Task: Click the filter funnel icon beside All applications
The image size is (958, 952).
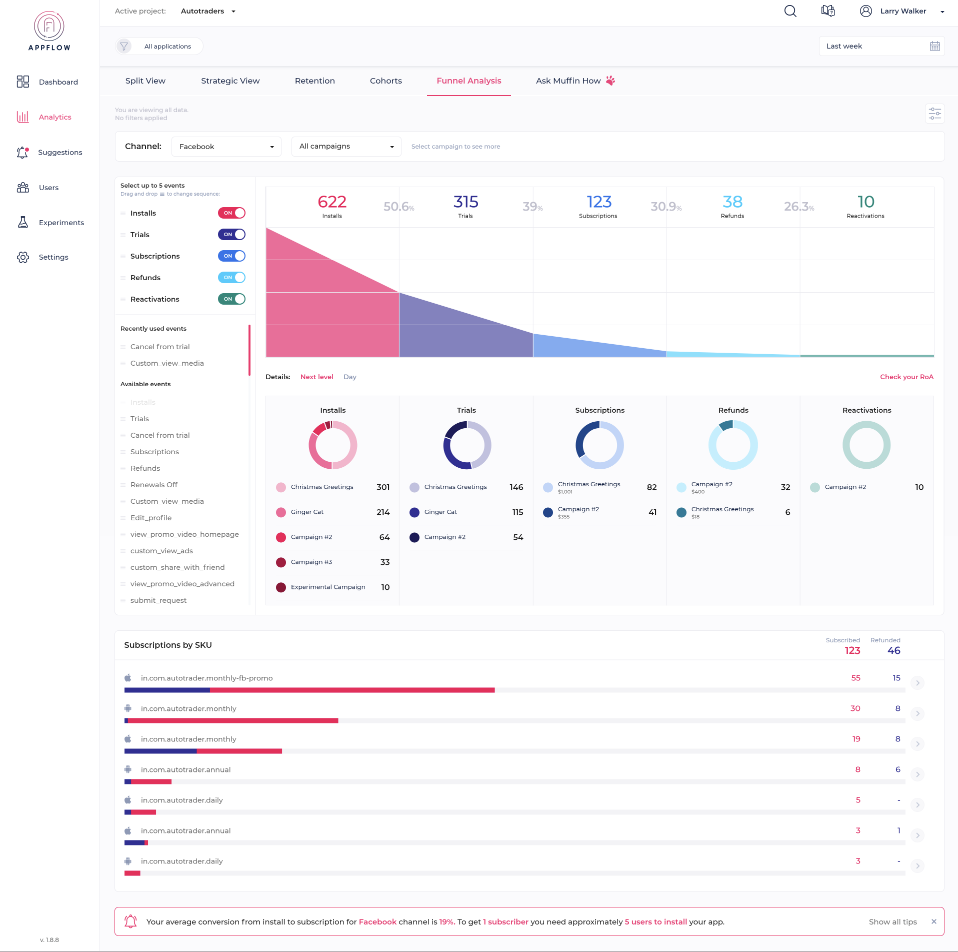Action: coord(124,46)
